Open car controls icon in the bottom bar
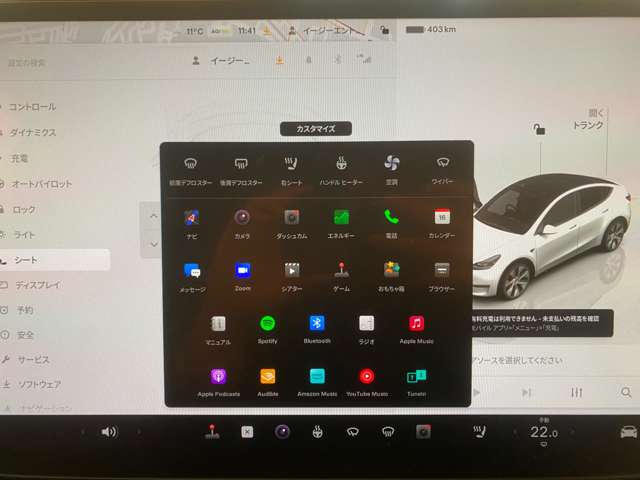Viewport: 640px width, 480px height. [629, 432]
